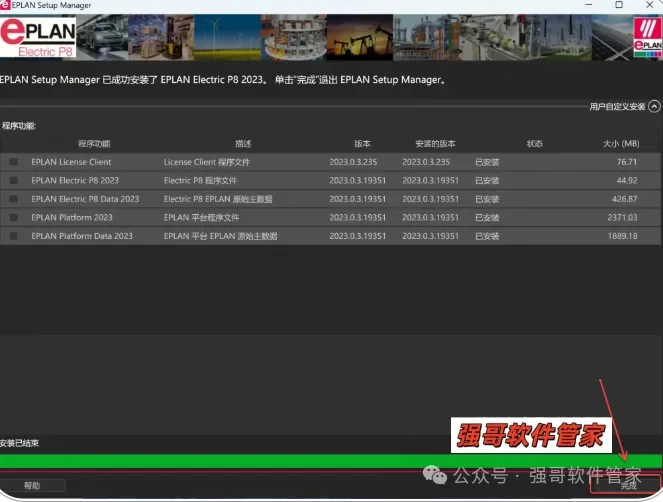The width and height of the screenshot is (663, 502).
Task: Click the oil pumpjack banner image
Action: tap(360, 37)
